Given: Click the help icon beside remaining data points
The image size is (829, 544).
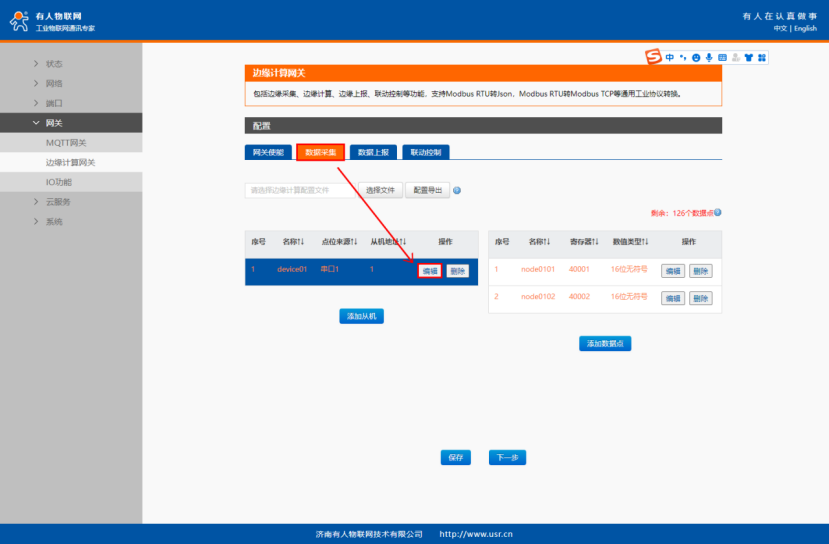Looking at the screenshot, I should (x=718, y=213).
